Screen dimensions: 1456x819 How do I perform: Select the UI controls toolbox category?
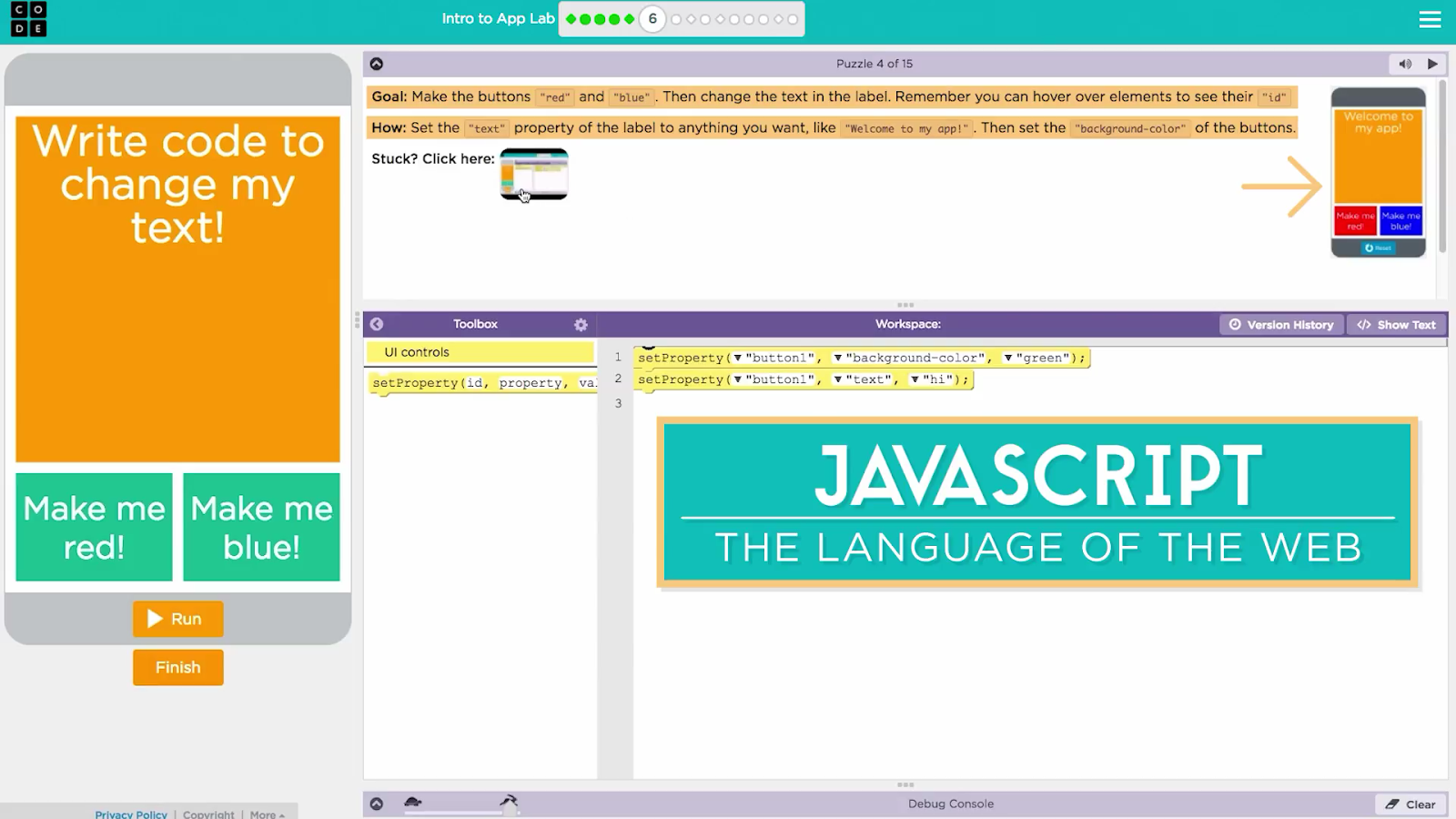coord(480,352)
